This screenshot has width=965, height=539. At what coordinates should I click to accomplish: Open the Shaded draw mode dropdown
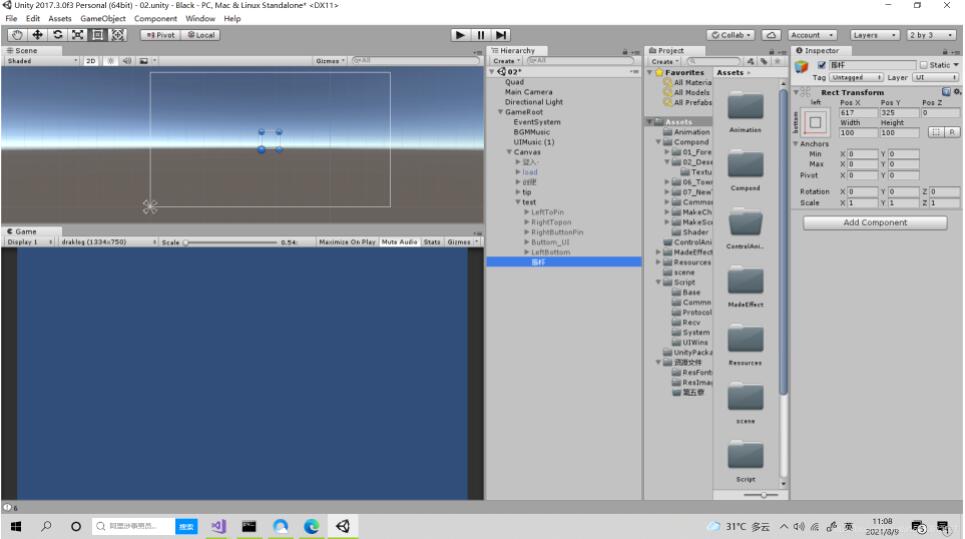point(42,61)
